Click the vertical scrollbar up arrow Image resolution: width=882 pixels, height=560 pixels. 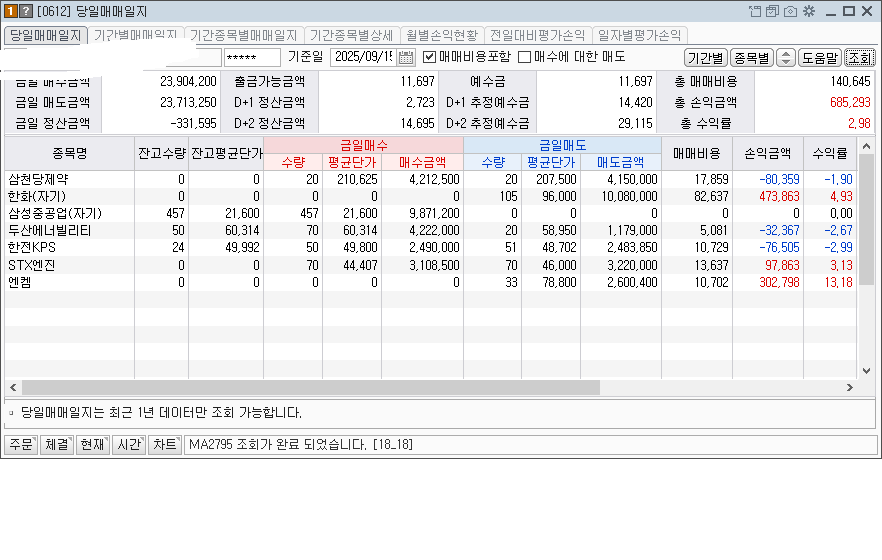tap(866, 146)
